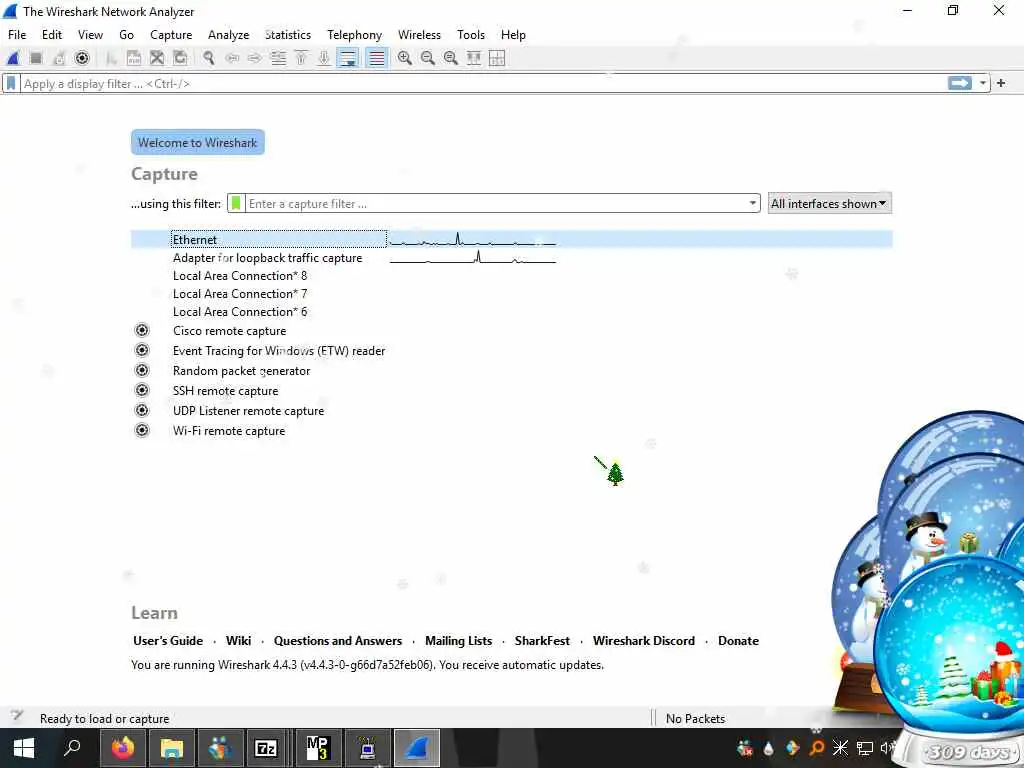This screenshot has height=768, width=1024.
Task: Click the resize columns toolbar icon
Action: tap(474, 58)
